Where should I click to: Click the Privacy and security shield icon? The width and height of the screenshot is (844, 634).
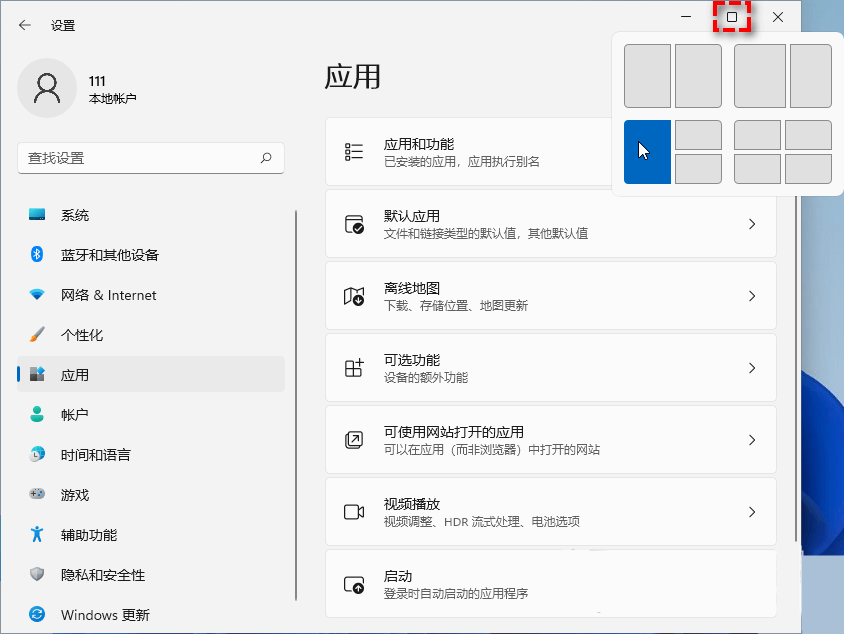click(x=37, y=575)
